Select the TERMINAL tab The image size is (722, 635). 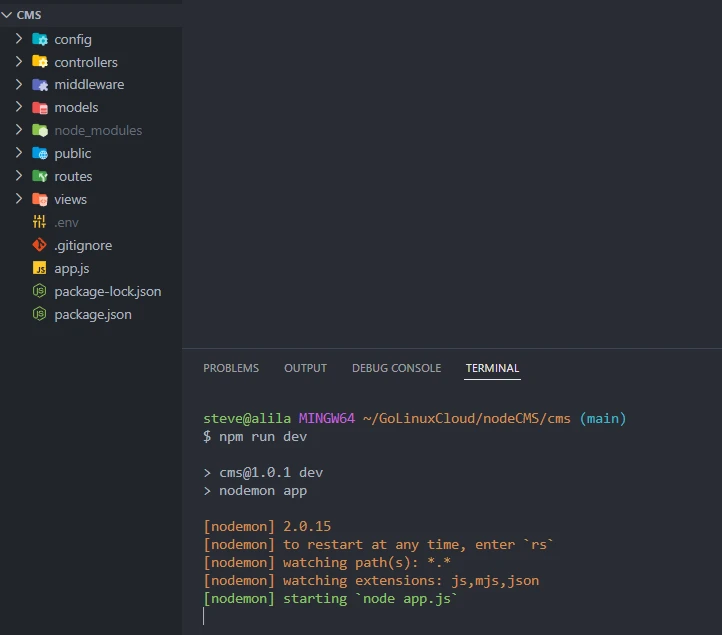tap(492, 368)
